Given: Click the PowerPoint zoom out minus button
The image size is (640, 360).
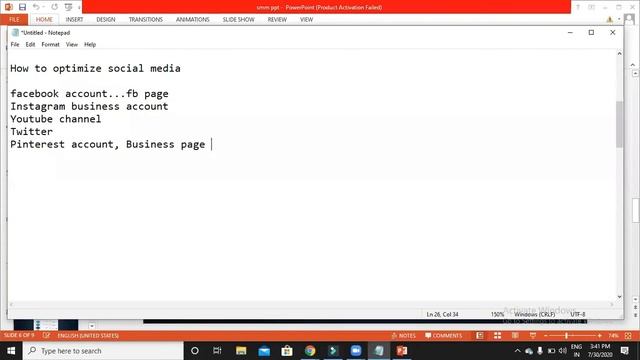Looking at the screenshot, I should click(546, 336).
